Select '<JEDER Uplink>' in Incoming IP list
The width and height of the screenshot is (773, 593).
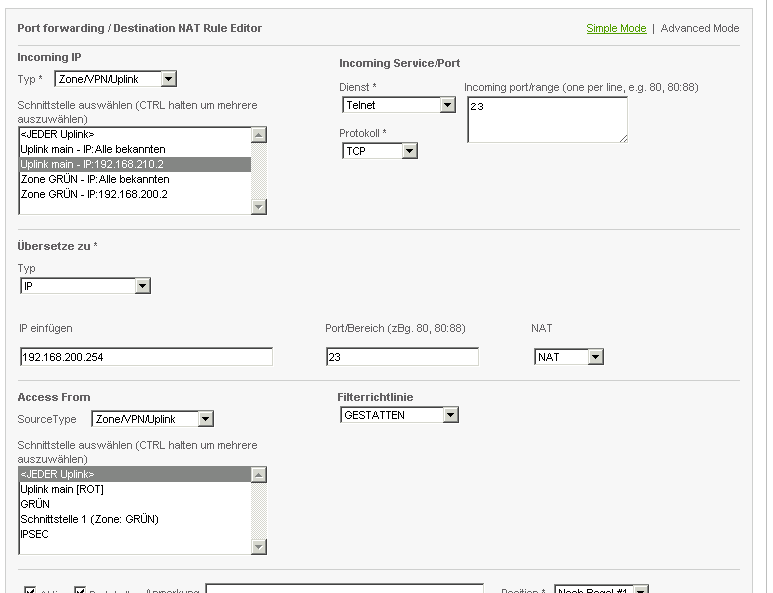134,134
